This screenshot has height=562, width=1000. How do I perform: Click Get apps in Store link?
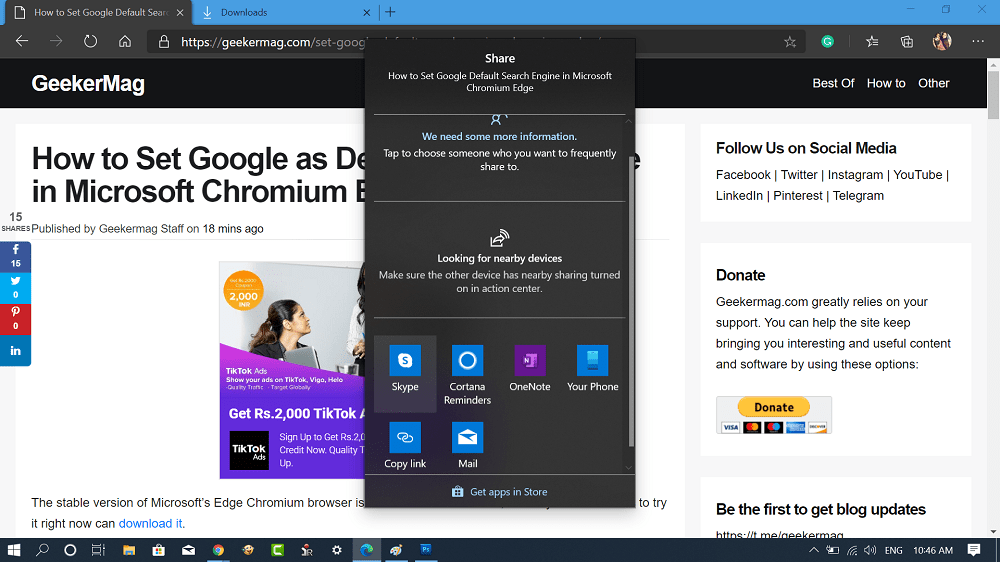499,492
